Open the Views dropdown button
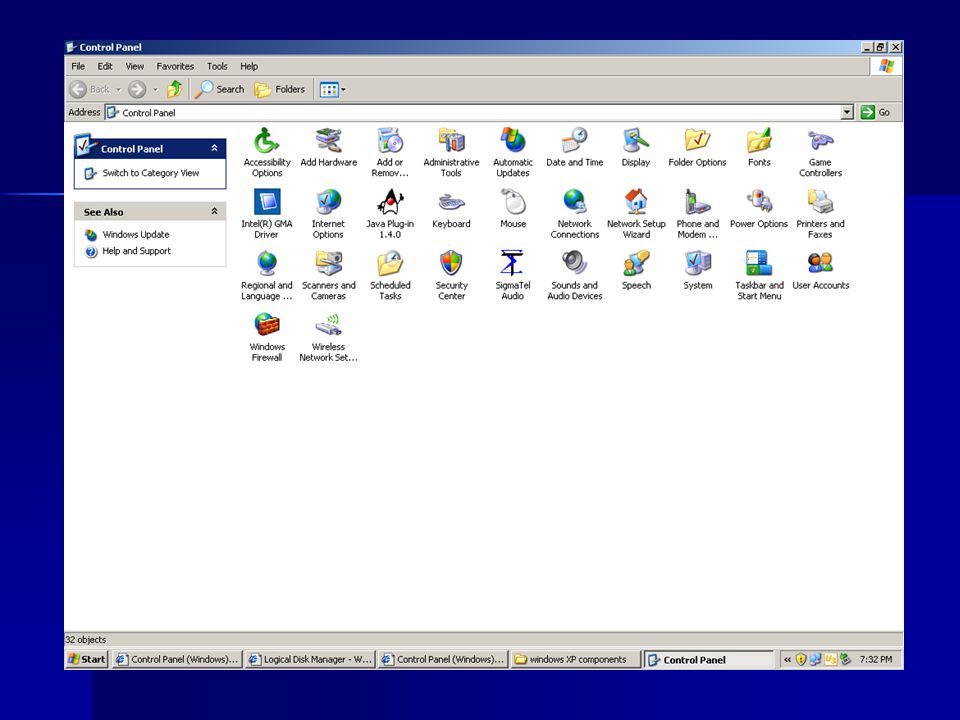The width and height of the screenshot is (960, 720). [332, 89]
